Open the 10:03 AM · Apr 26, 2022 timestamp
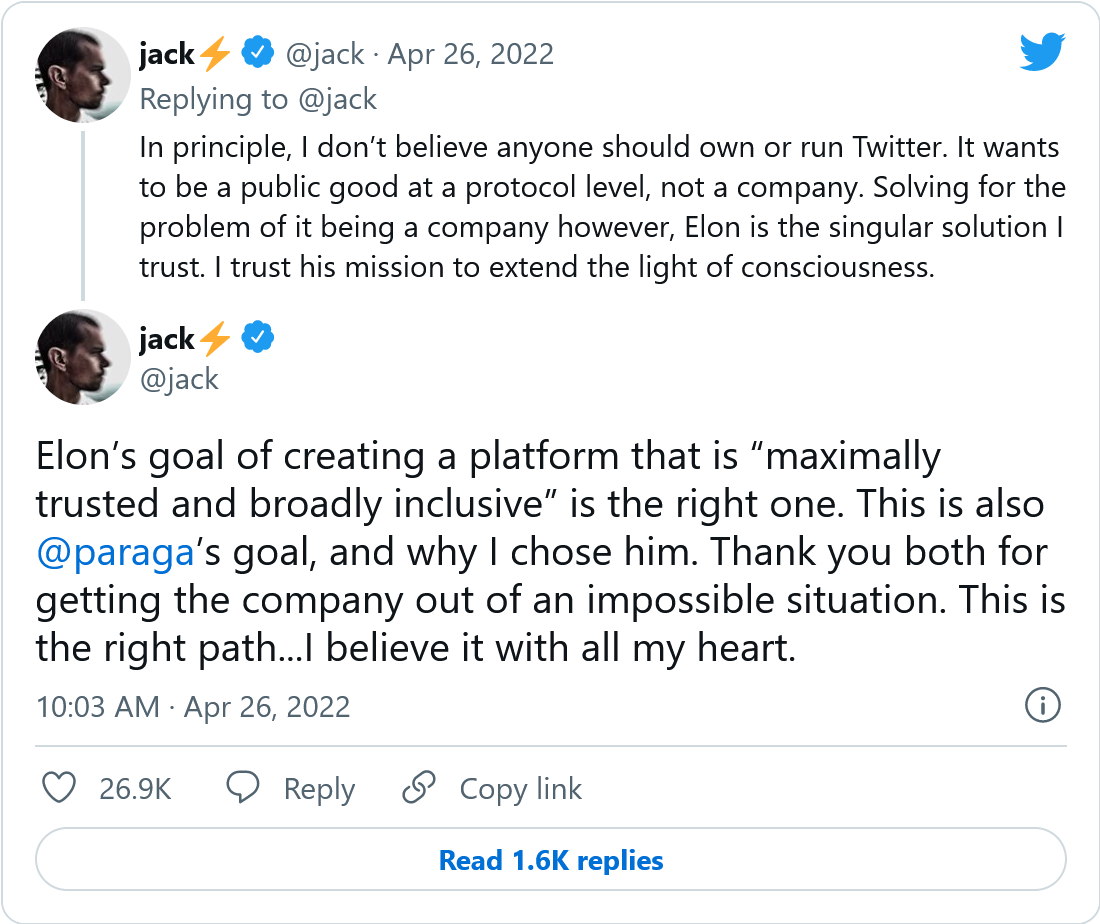1100x924 pixels. 193,707
